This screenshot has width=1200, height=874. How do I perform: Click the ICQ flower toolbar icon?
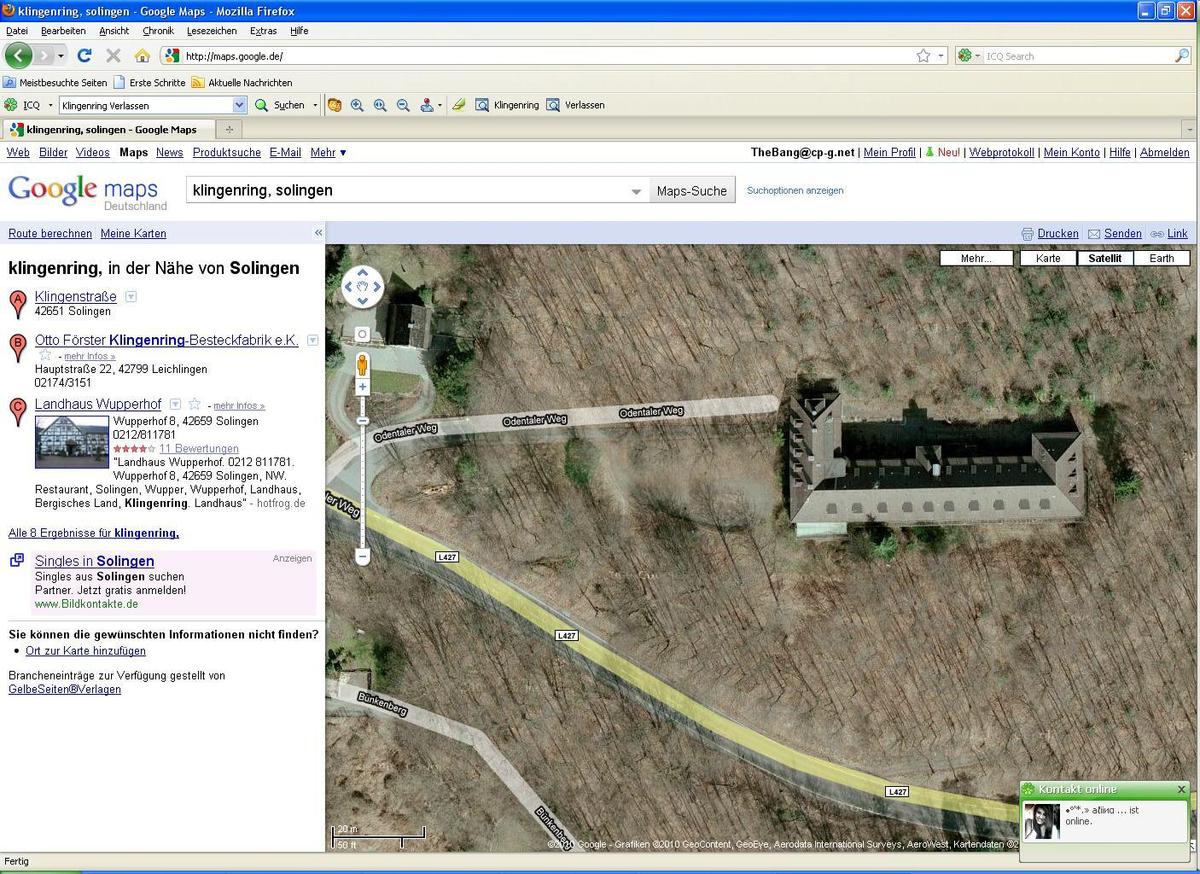click(11, 105)
